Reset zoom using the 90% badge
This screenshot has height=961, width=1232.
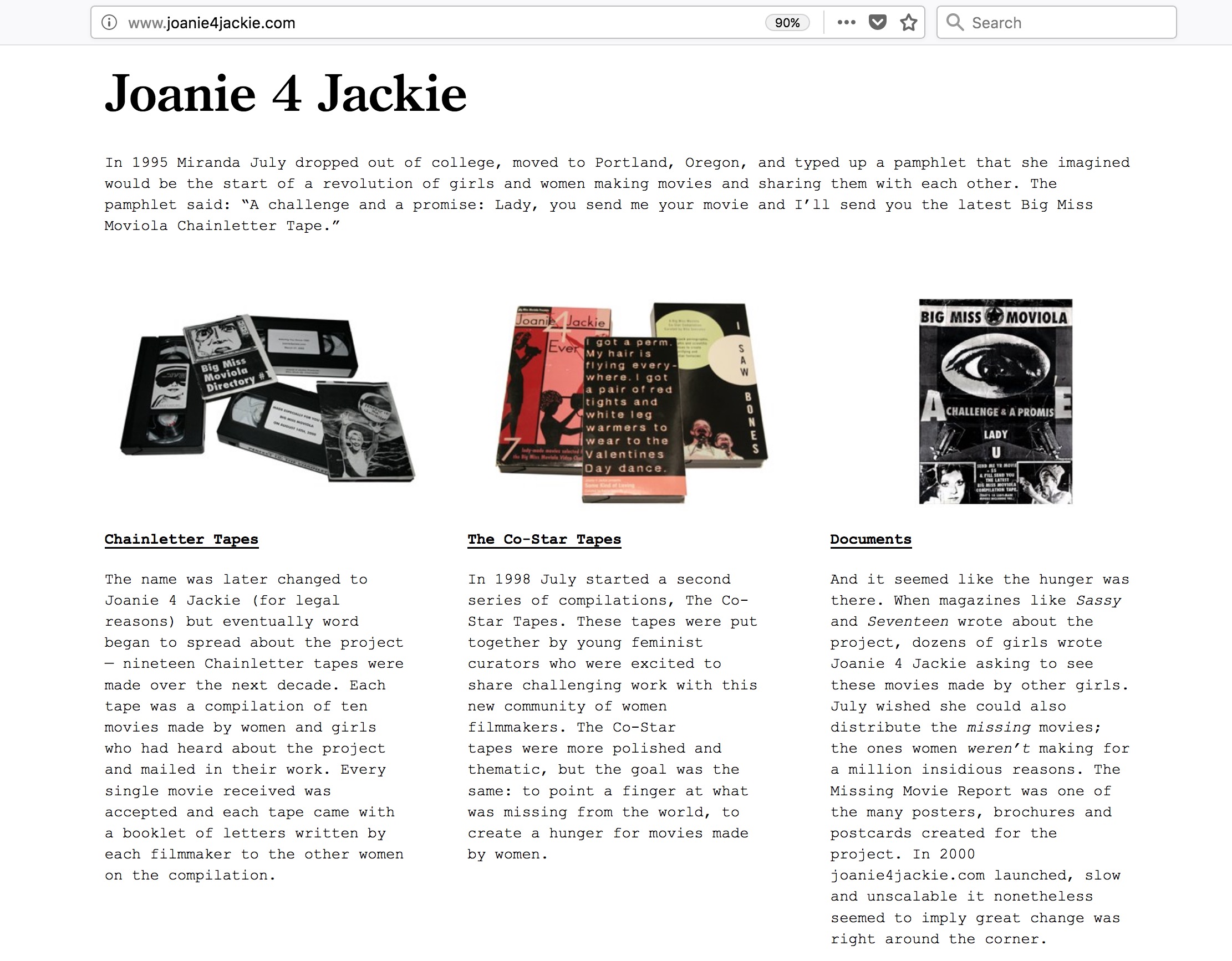(x=787, y=23)
